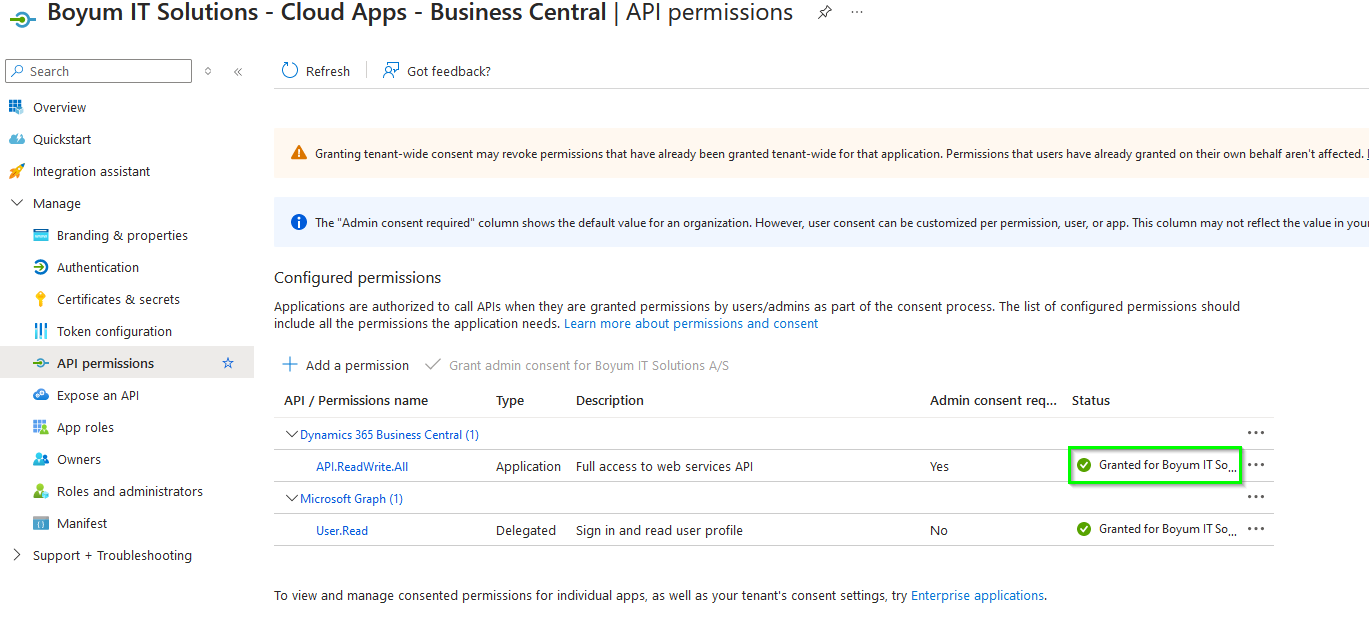Grant admin consent for Boyum IT Solutions A/S
This screenshot has width=1369, height=621.
577,365
